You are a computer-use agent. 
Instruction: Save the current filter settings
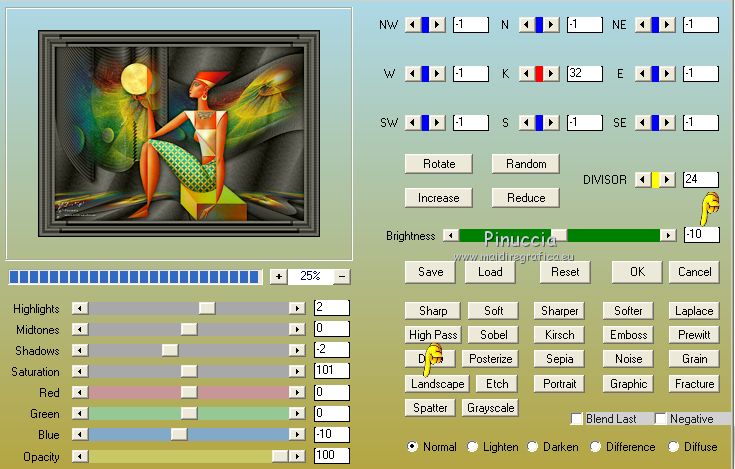pos(430,272)
